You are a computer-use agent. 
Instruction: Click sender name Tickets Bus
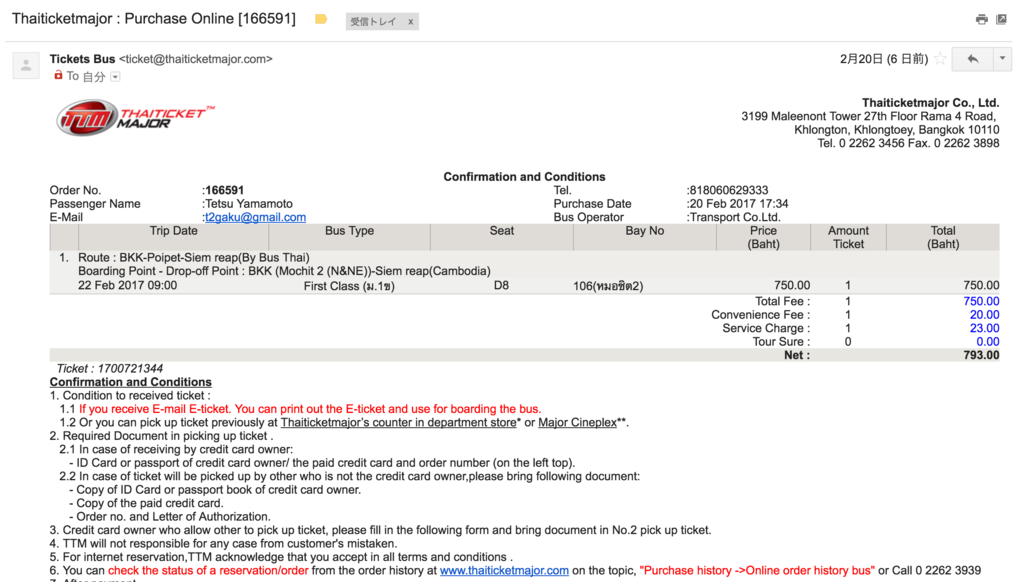pyautogui.click(x=82, y=59)
